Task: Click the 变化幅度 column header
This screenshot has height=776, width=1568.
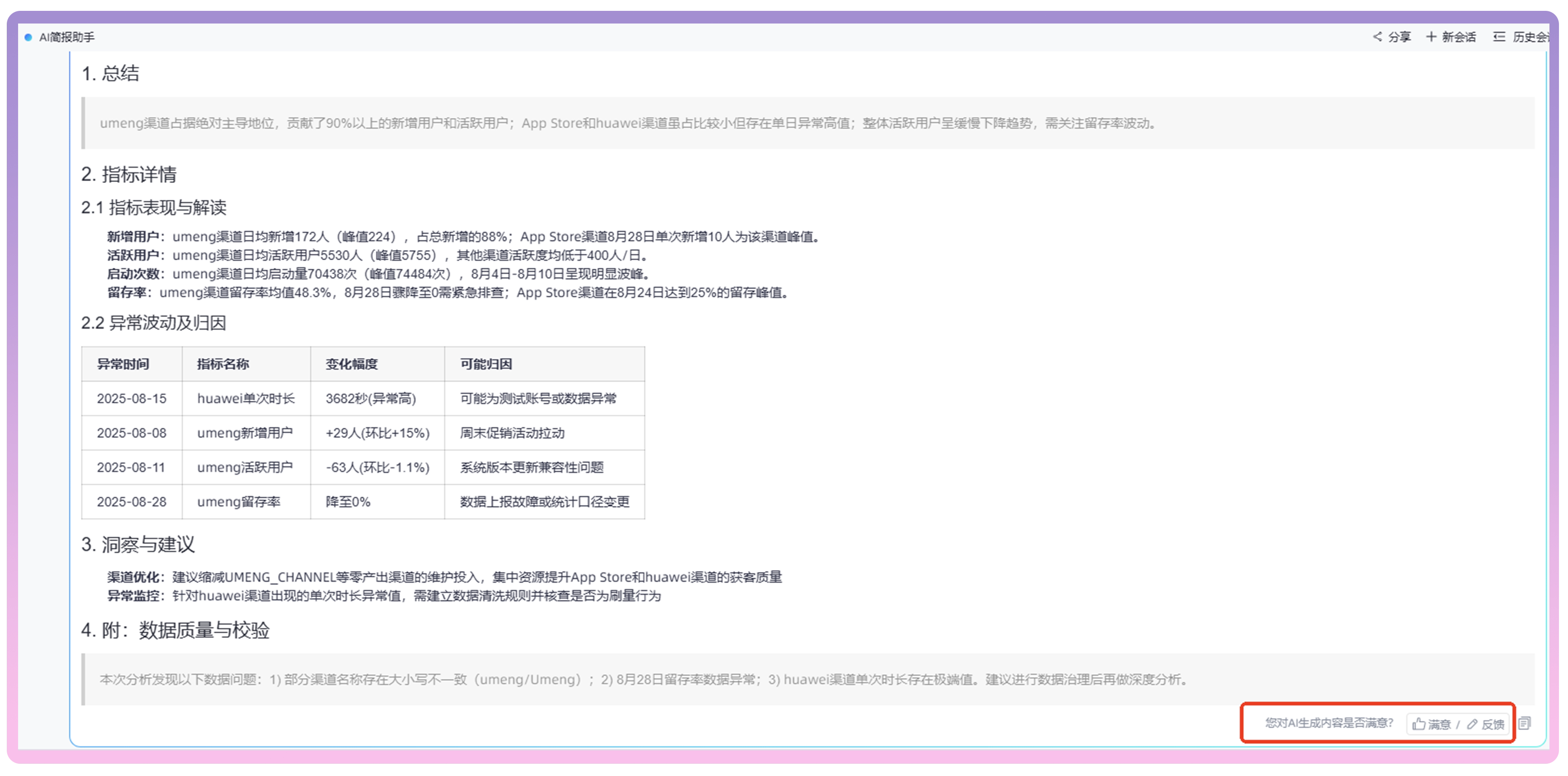Action: 351,364
